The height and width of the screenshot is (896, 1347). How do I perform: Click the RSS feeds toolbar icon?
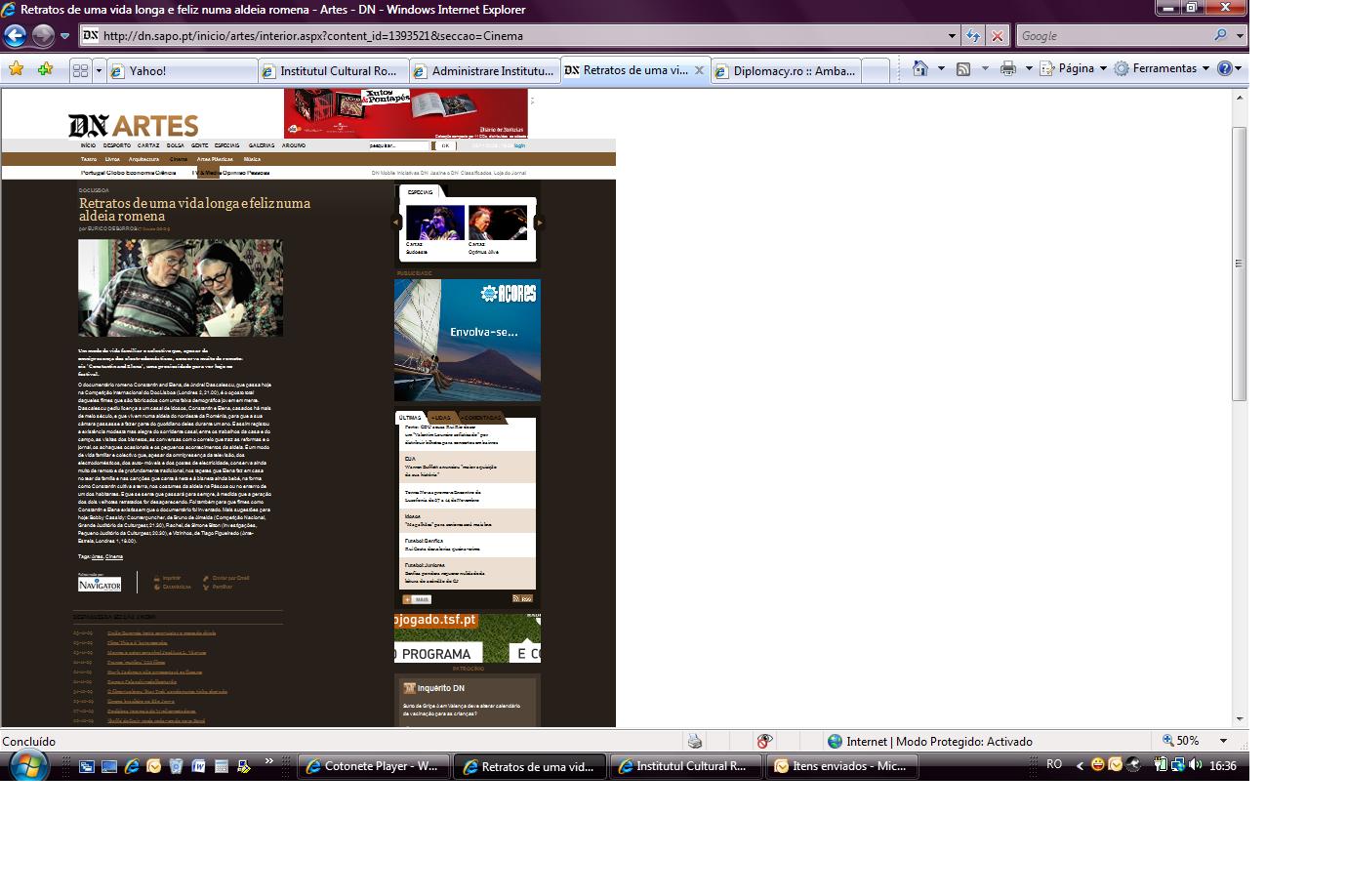[x=963, y=68]
